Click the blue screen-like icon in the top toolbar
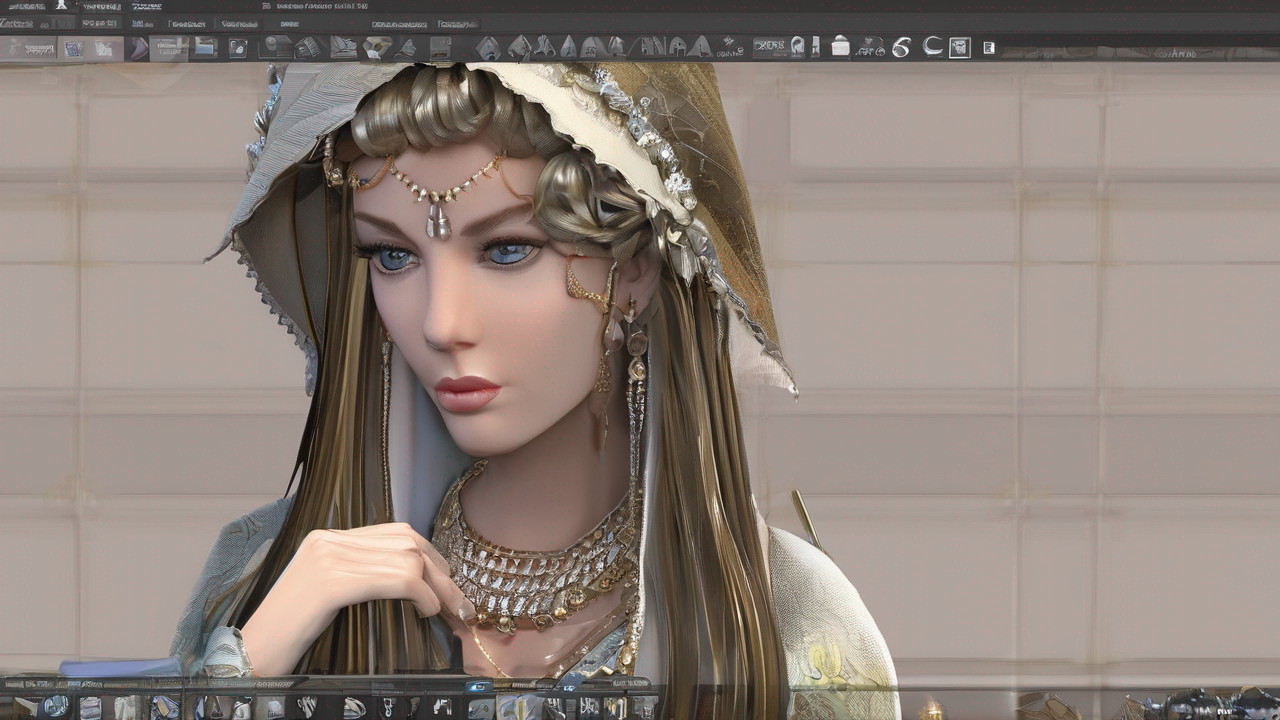The width and height of the screenshot is (1280, 720). tap(205, 47)
